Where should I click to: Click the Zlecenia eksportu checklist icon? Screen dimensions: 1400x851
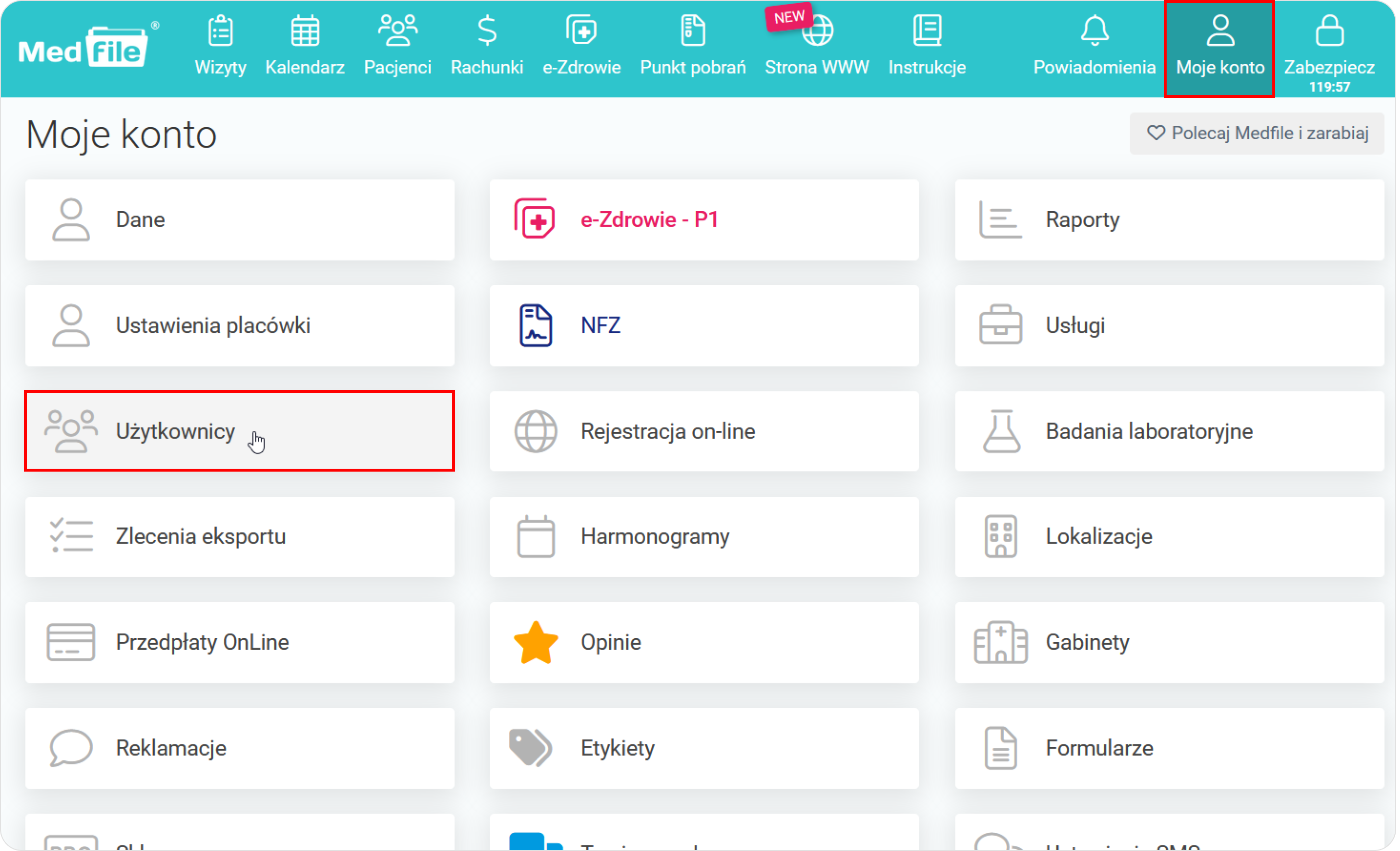71,536
